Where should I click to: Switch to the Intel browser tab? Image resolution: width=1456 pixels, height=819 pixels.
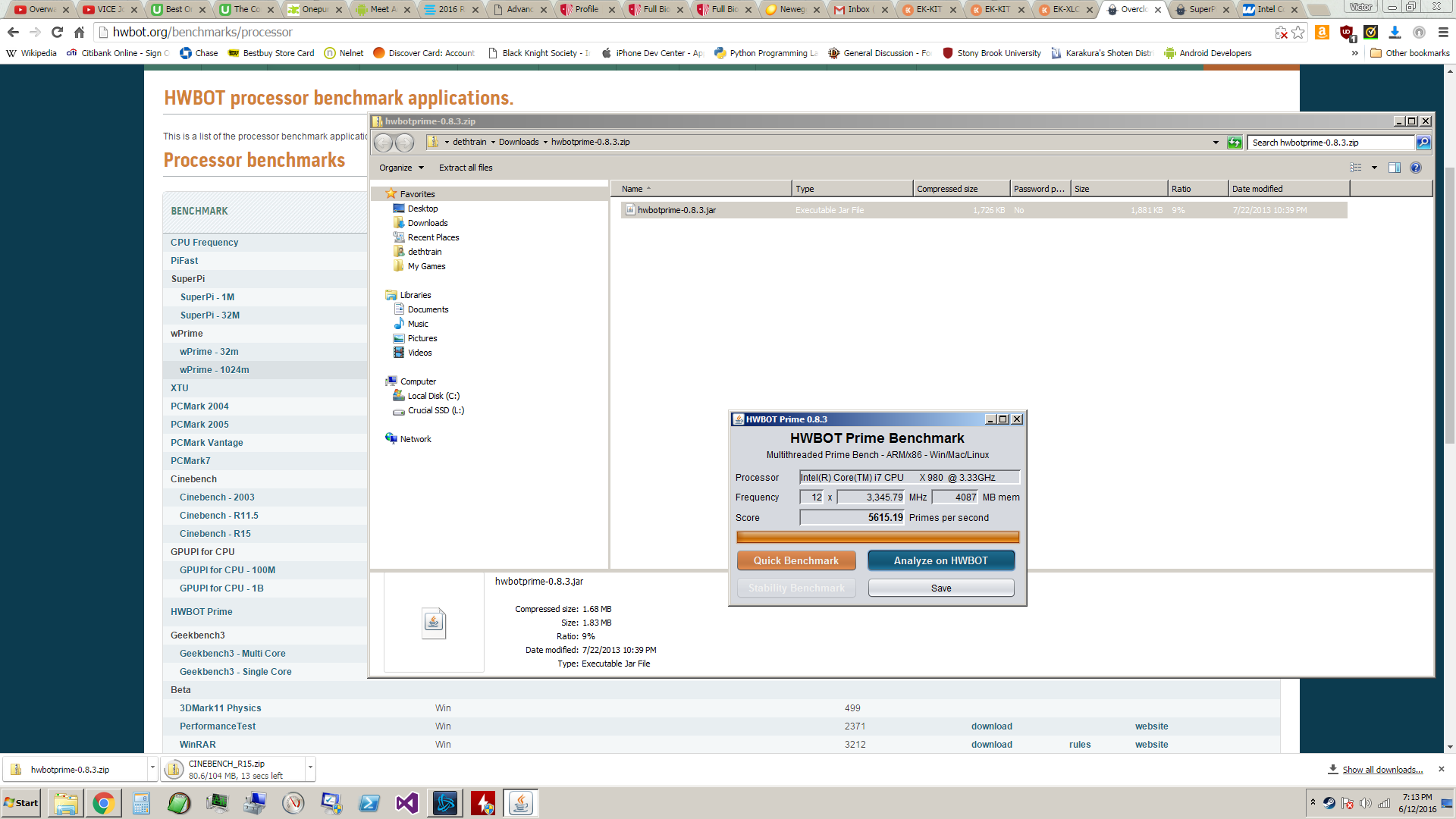(x=1270, y=9)
